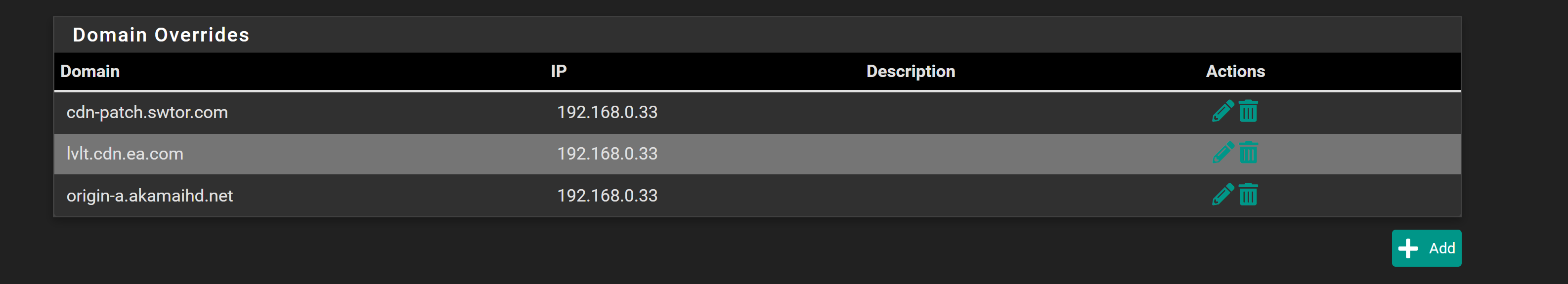Image resolution: width=1568 pixels, height=284 pixels.
Task: Select the origin-a.akamaihd.net domain text
Action: [150, 196]
